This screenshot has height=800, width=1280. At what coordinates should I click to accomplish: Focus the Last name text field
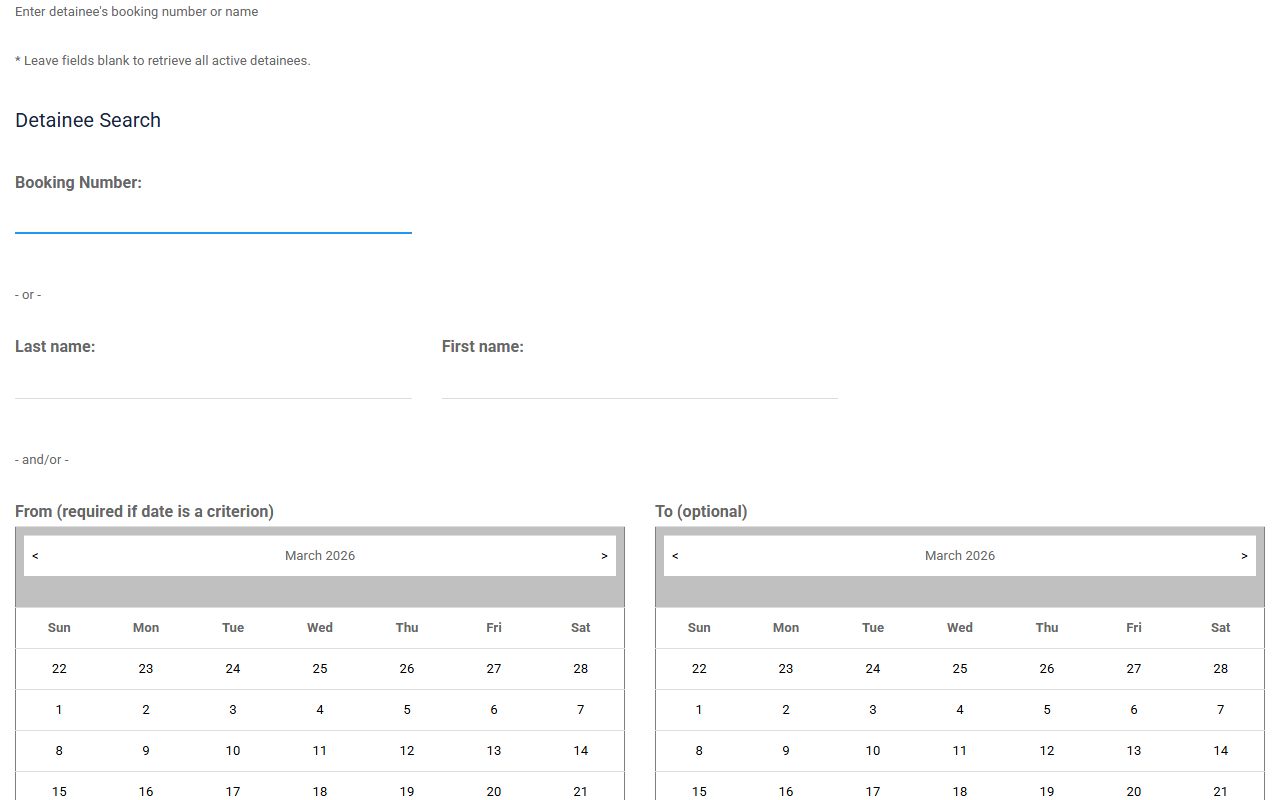click(213, 382)
